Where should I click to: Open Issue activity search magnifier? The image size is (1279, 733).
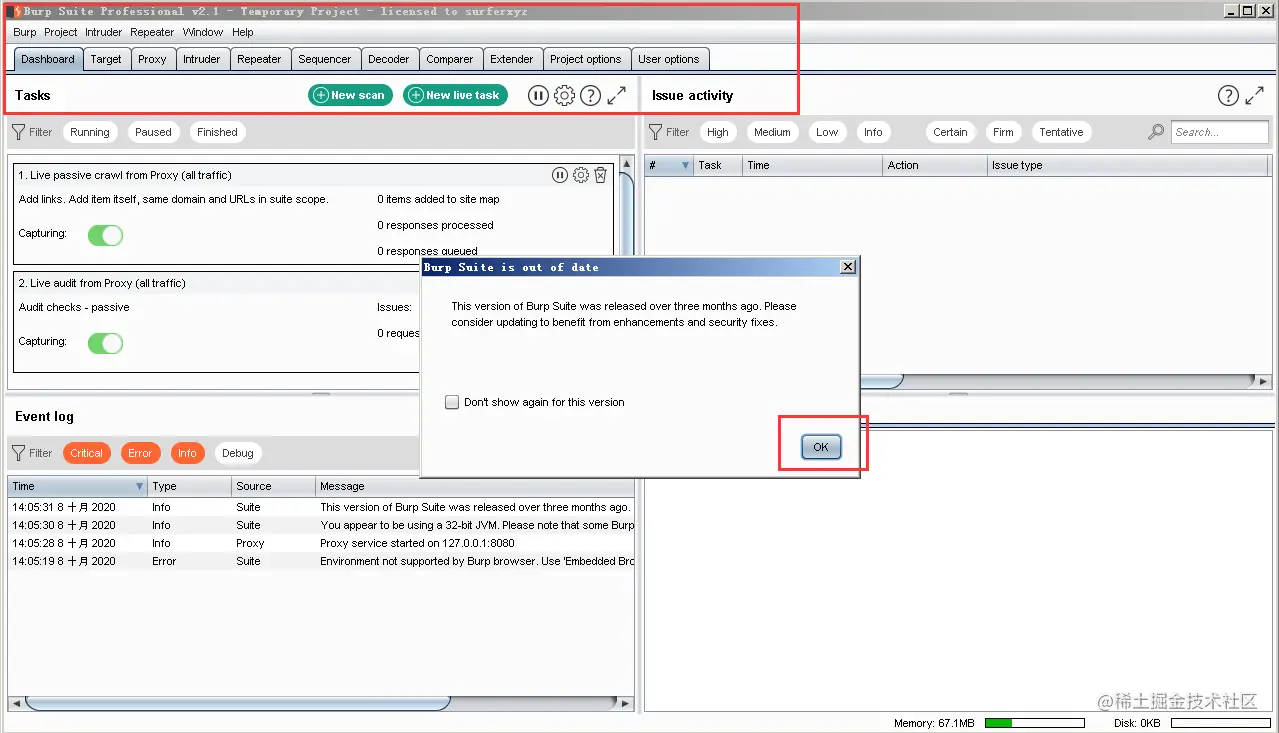[x=1155, y=131]
